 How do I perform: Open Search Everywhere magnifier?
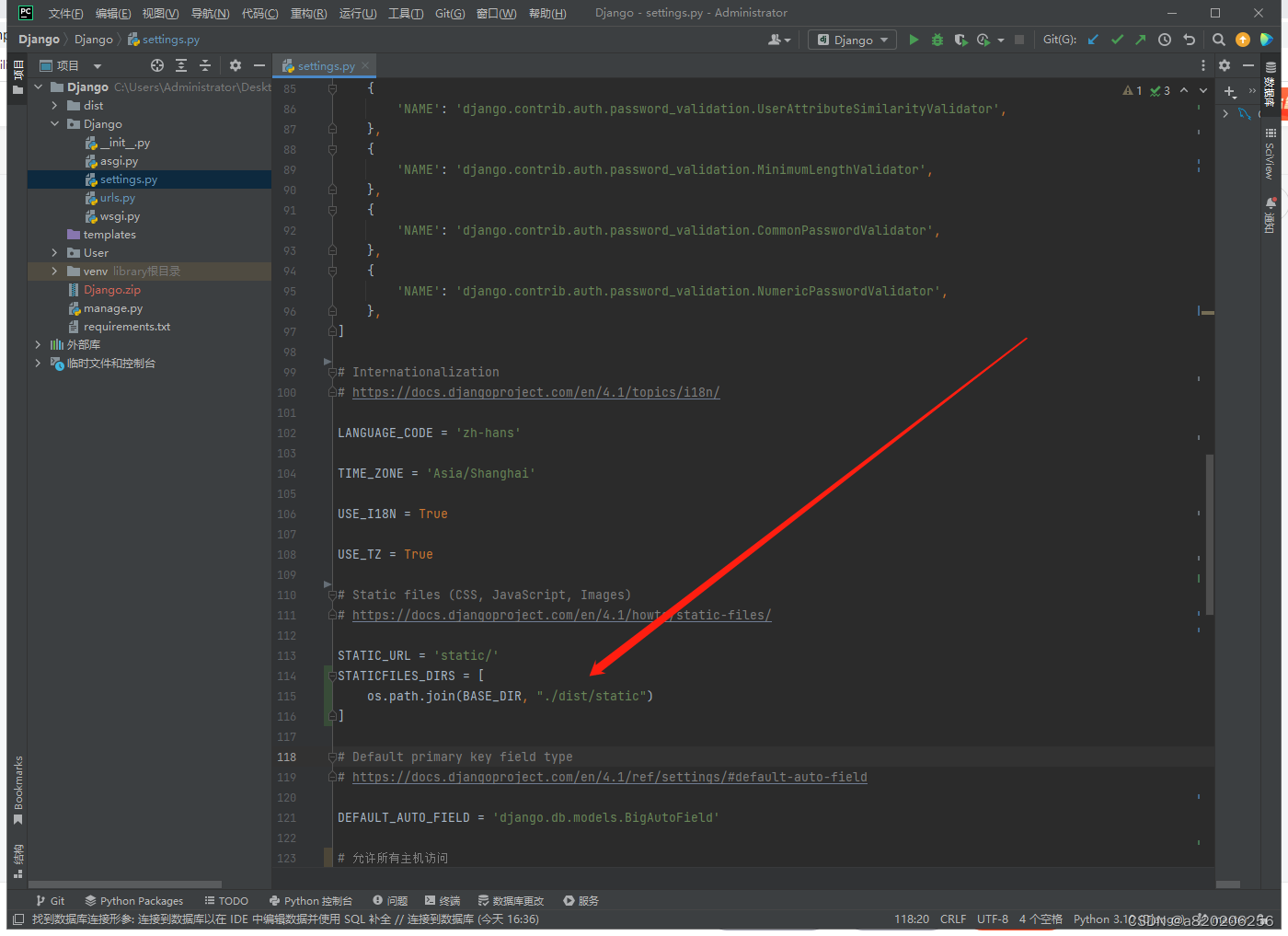(x=1219, y=40)
